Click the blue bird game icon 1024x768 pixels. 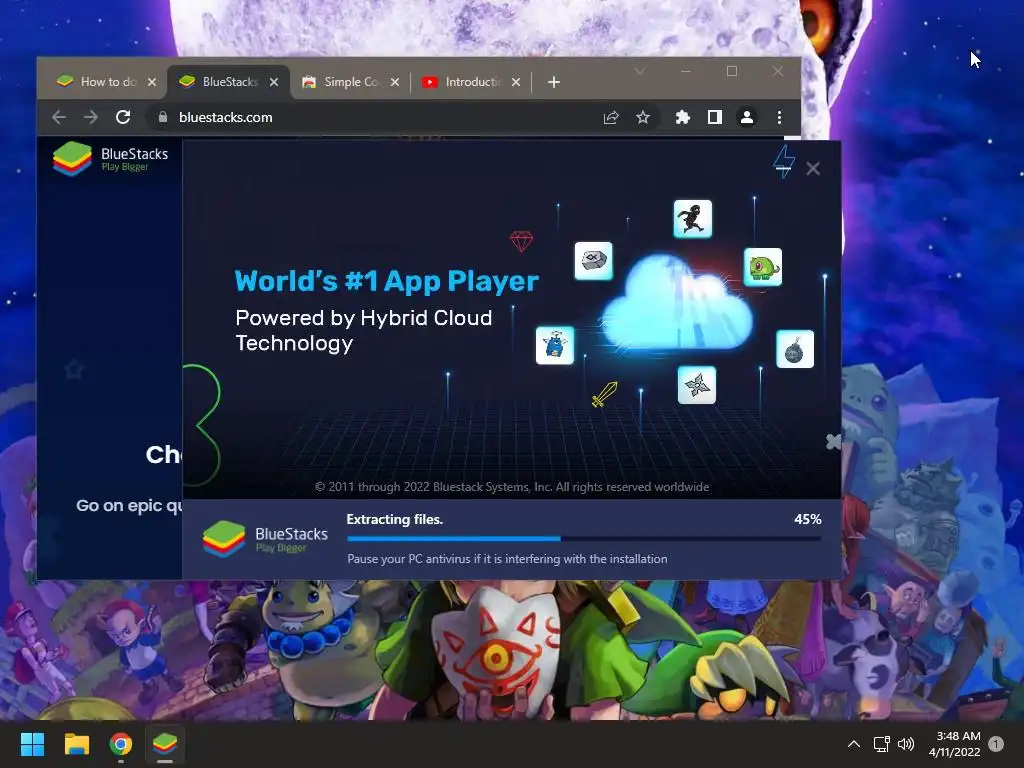click(x=555, y=345)
